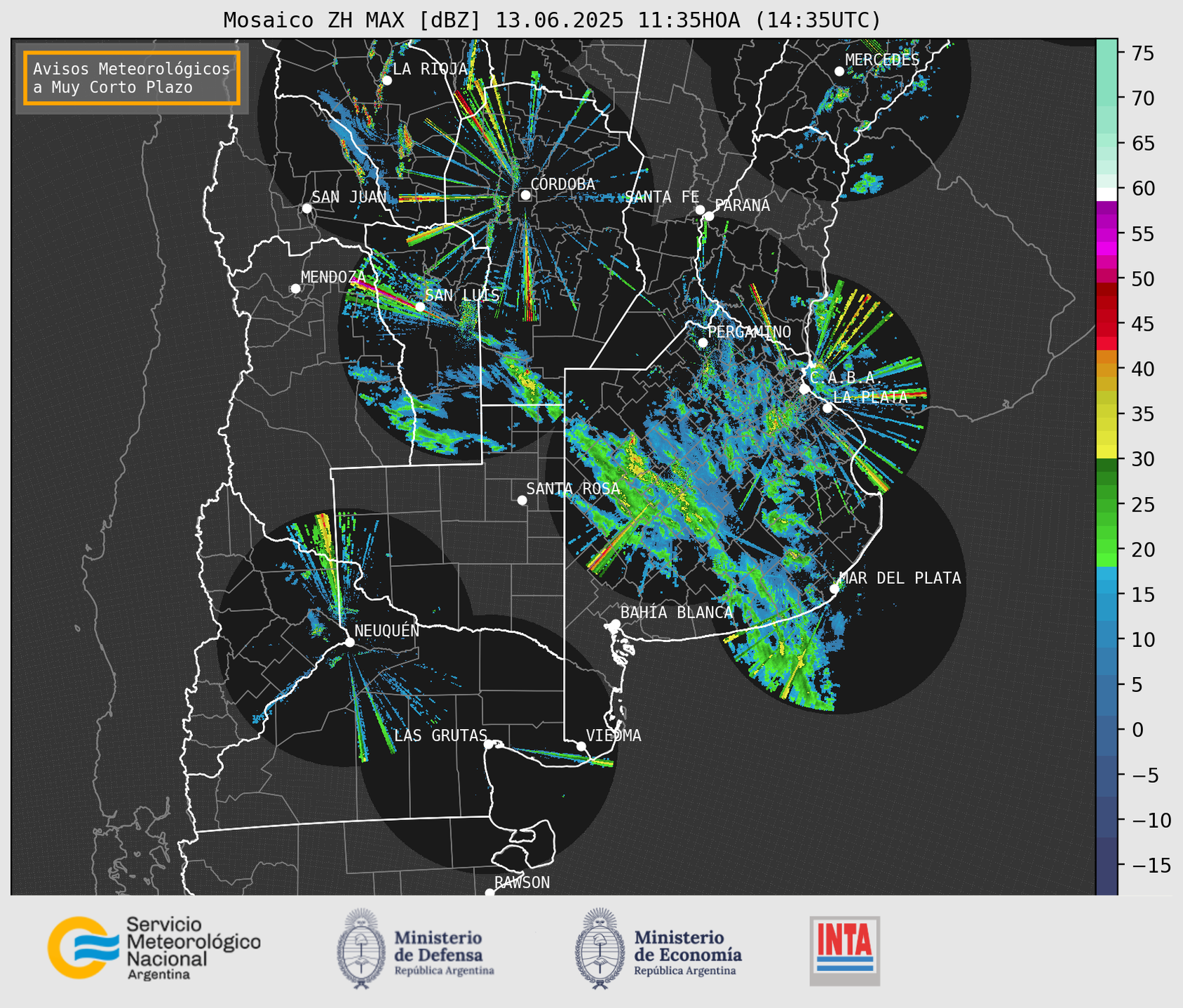Click the LA PLATA city marker dot
This screenshot has height=1008, width=1183.
point(827,408)
